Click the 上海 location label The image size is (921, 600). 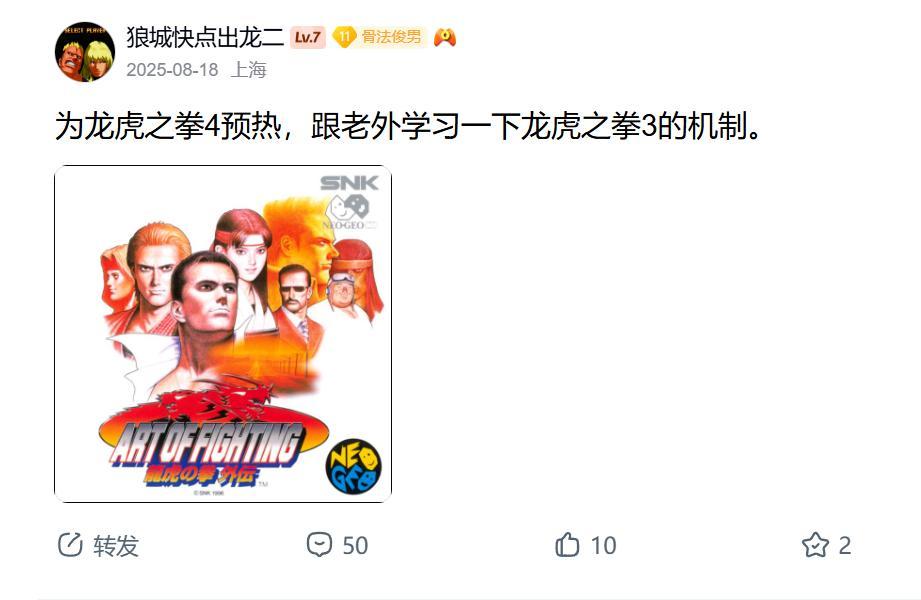[x=248, y=69]
